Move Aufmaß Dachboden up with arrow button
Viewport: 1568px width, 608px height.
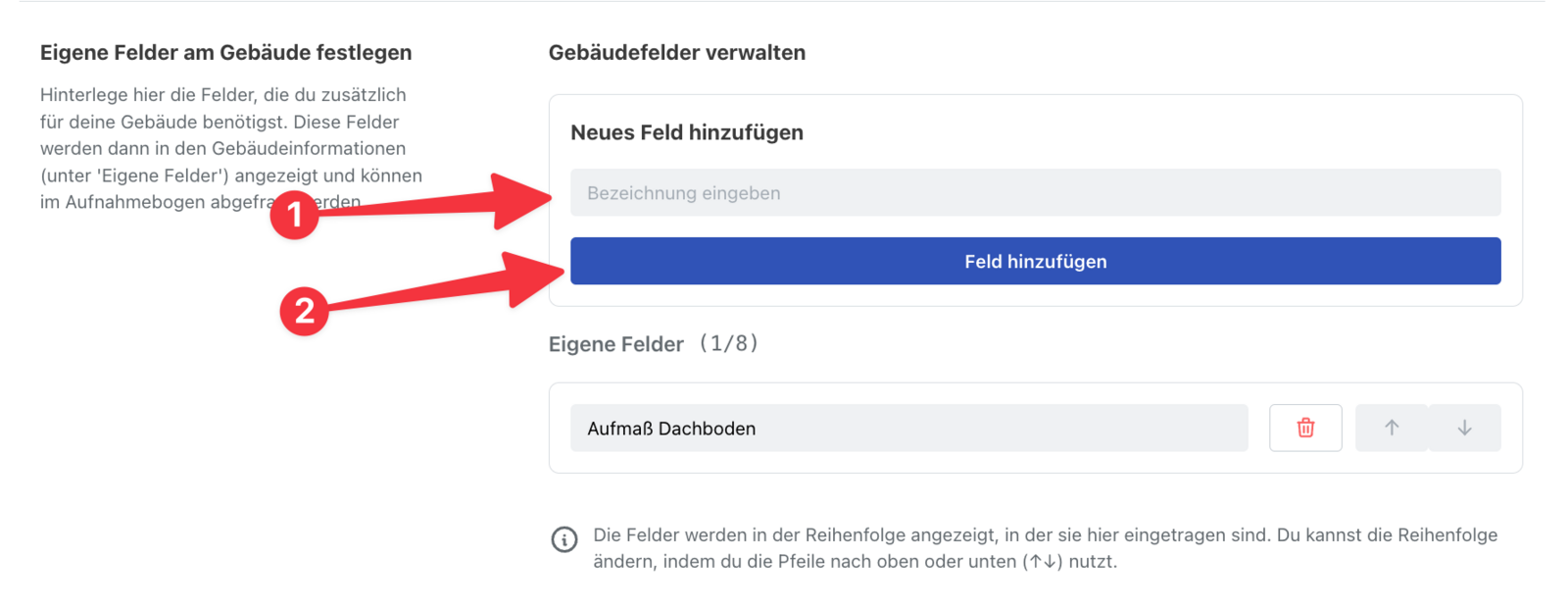(x=1391, y=428)
